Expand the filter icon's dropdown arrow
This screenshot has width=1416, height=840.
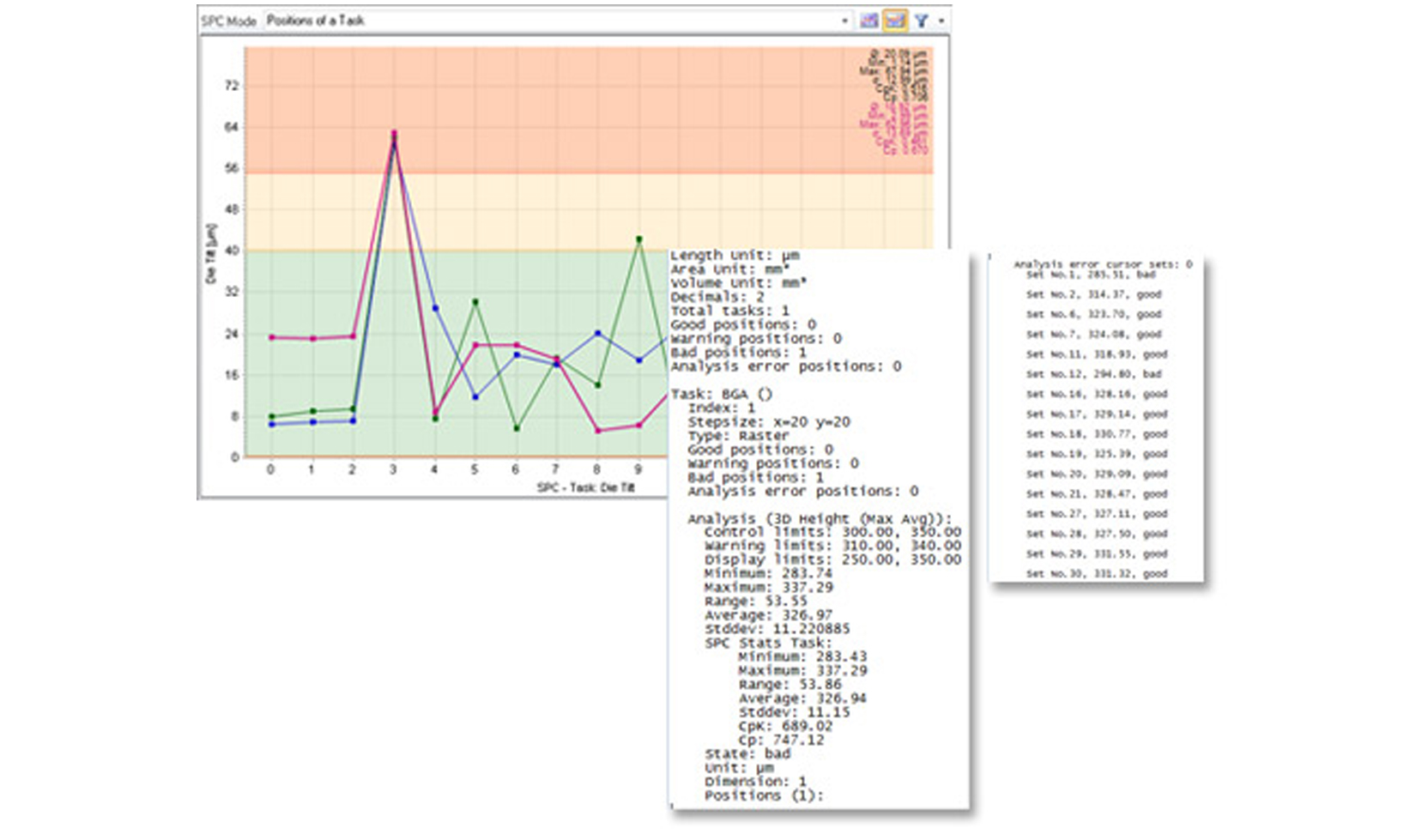pyautogui.click(x=941, y=21)
